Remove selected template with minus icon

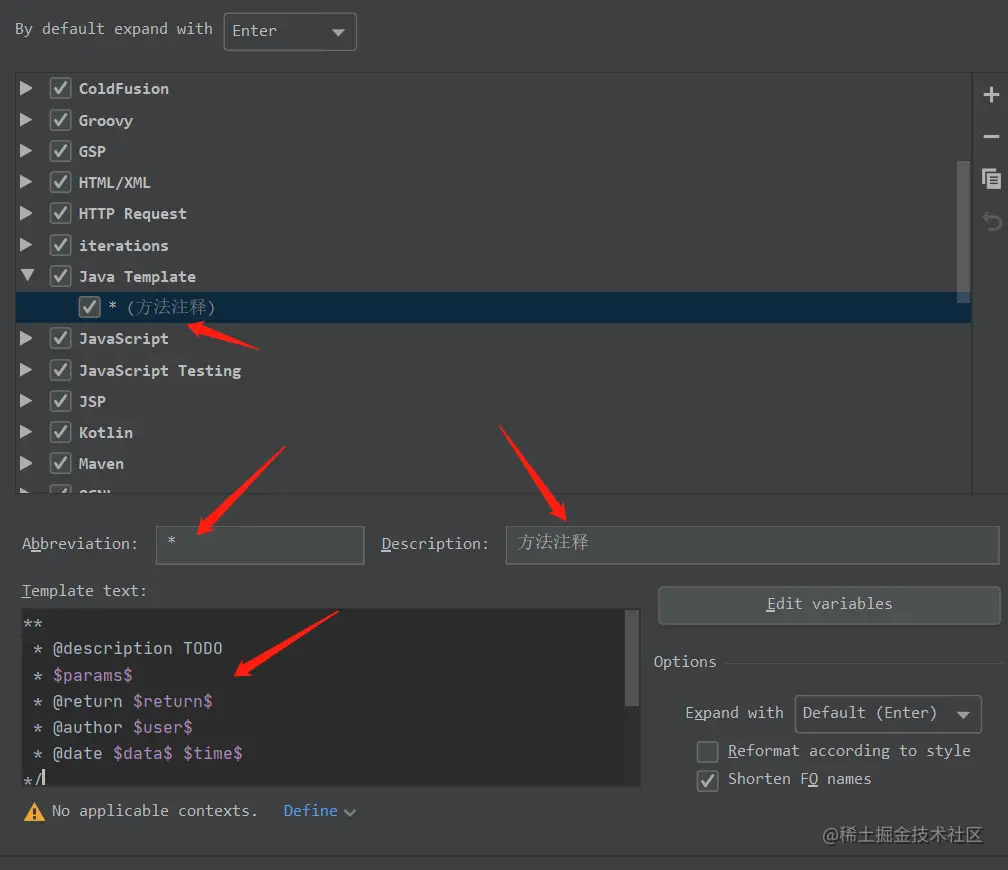[x=991, y=136]
